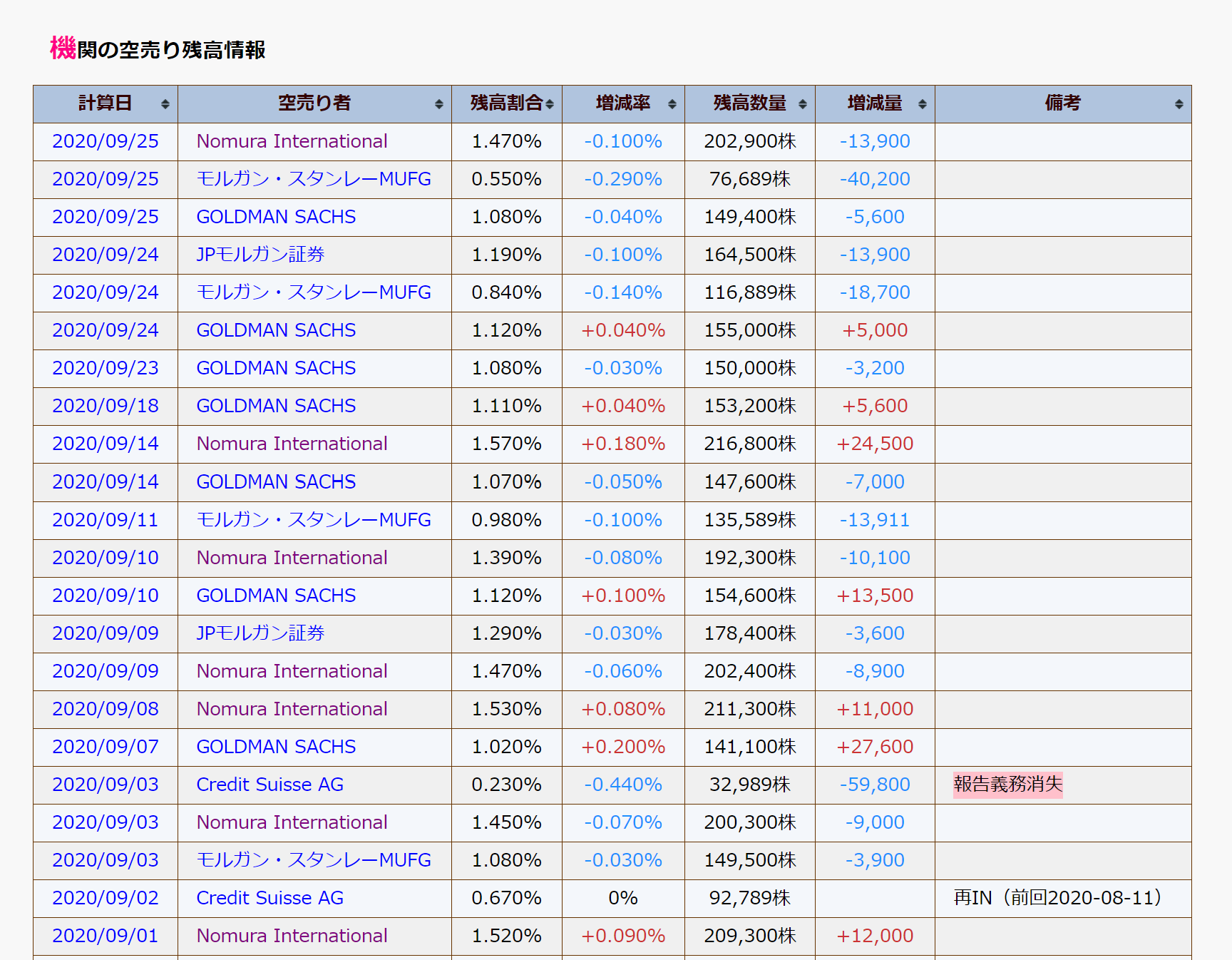Click the 2020/09/01 date link

click(x=106, y=936)
